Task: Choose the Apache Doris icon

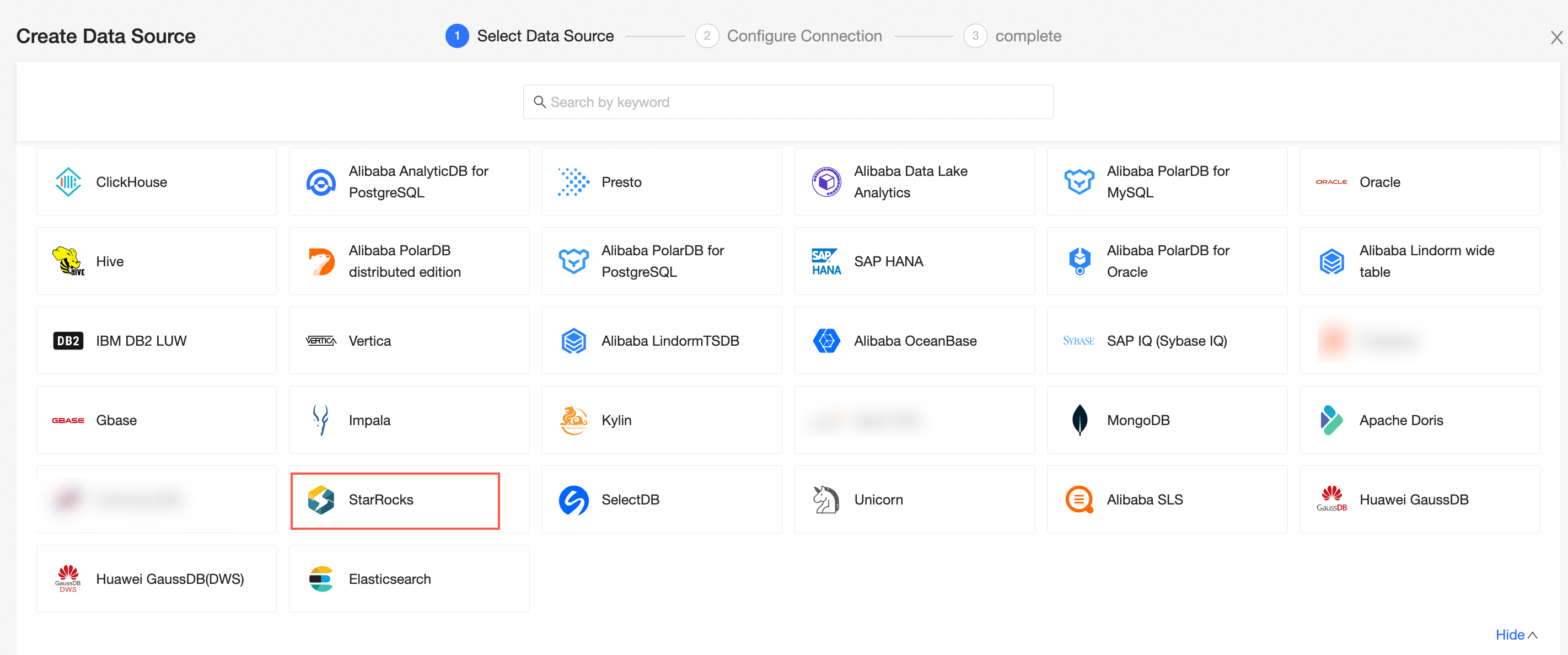Action: point(1331,420)
